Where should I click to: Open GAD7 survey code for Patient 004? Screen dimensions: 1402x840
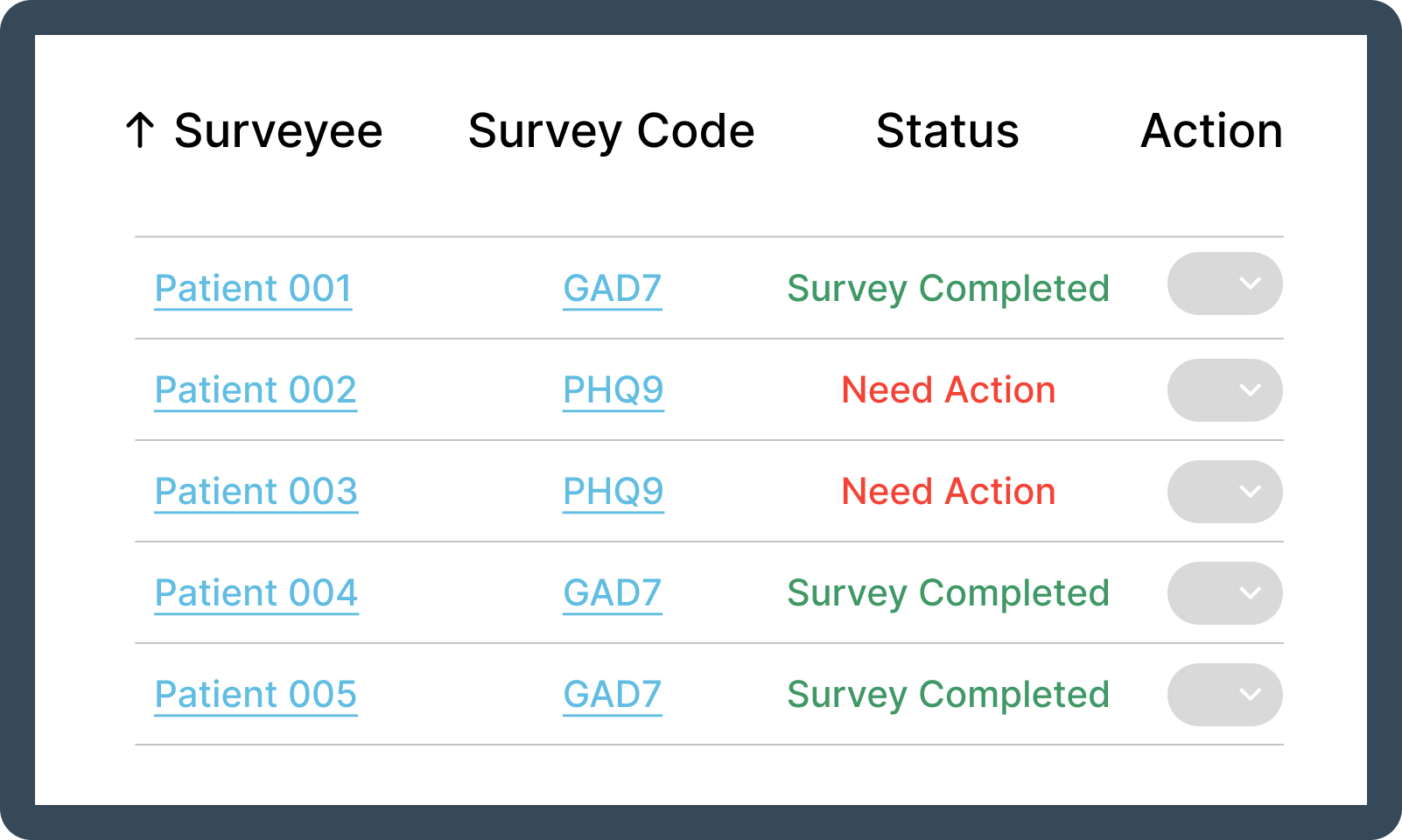(x=612, y=593)
